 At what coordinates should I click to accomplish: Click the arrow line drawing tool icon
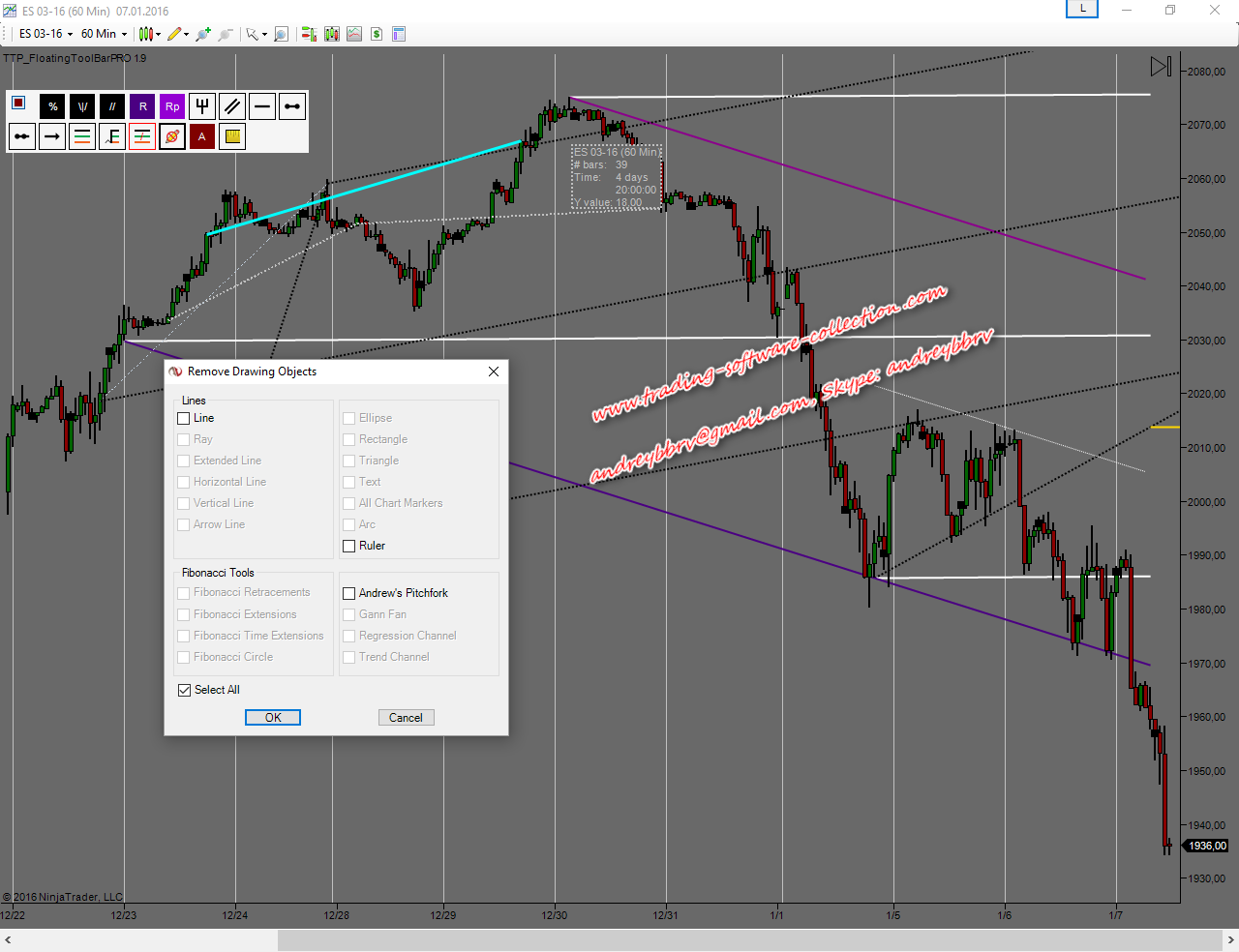pyautogui.click(x=52, y=136)
